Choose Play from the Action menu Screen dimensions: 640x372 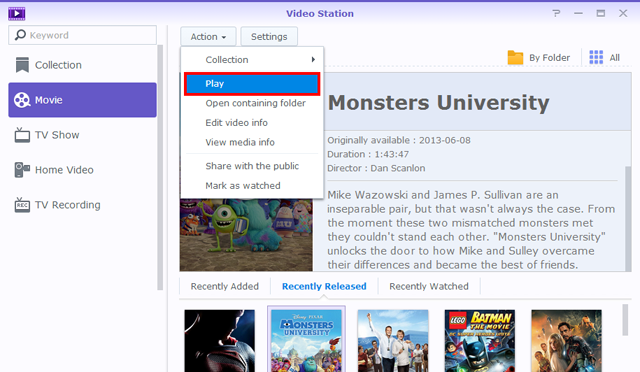click(252, 84)
